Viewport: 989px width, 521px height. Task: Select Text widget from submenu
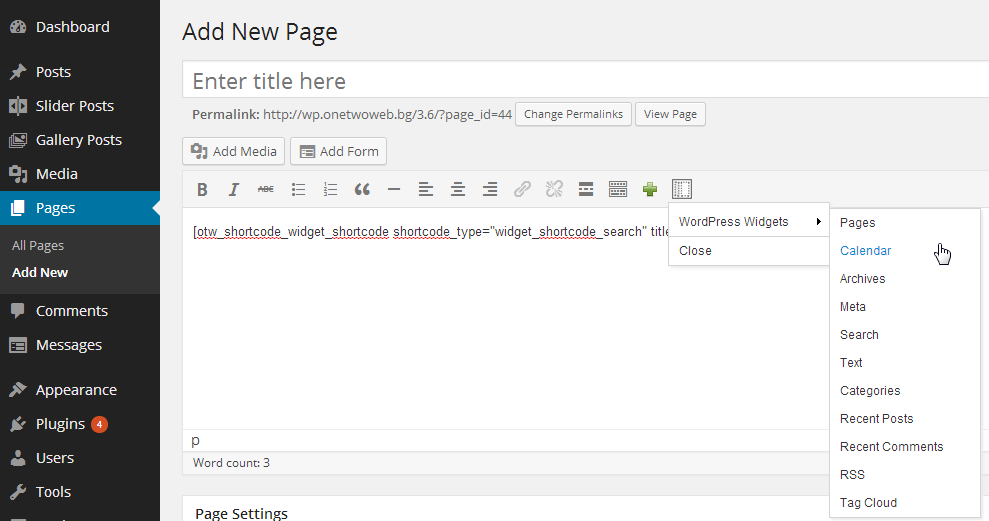coord(905,363)
